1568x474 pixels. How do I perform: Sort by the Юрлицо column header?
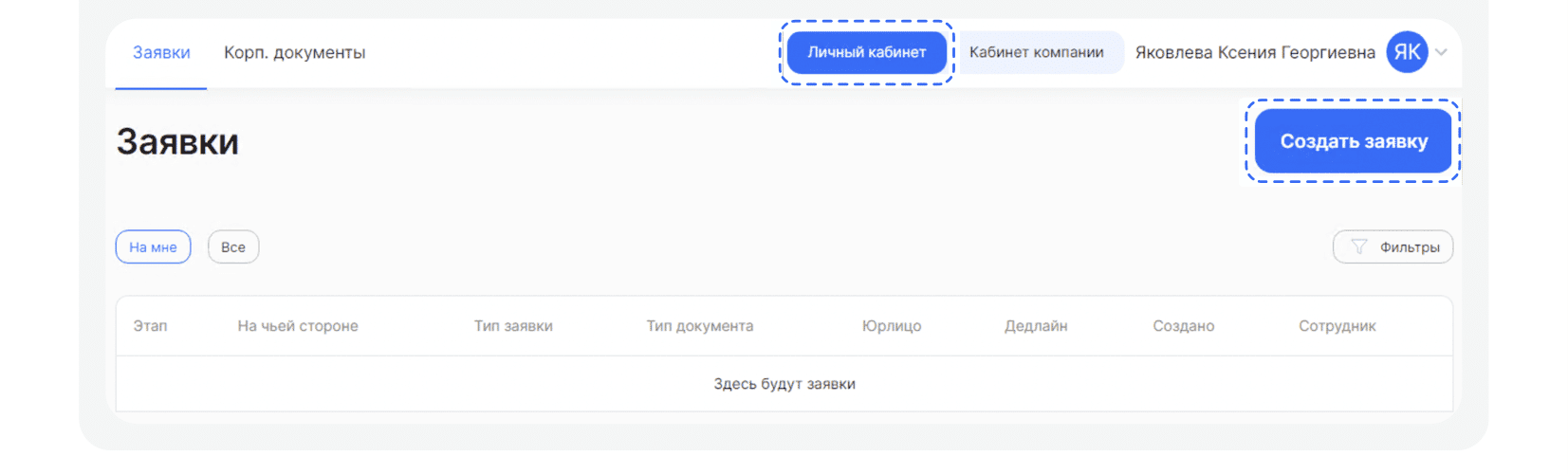click(892, 326)
